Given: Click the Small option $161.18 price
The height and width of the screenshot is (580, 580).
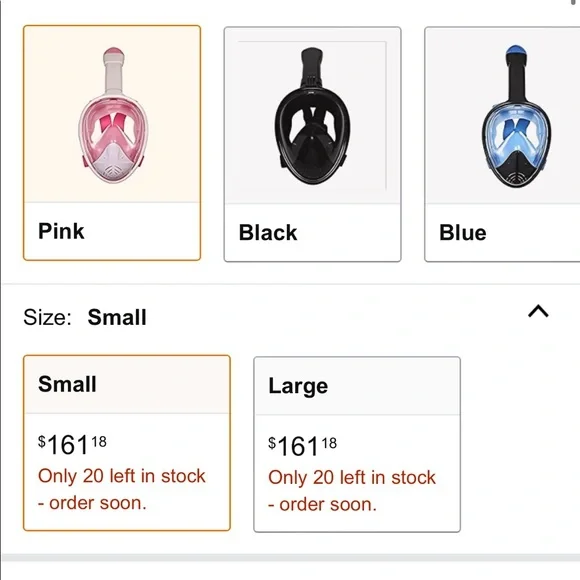Looking at the screenshot, I should [72, 444].
